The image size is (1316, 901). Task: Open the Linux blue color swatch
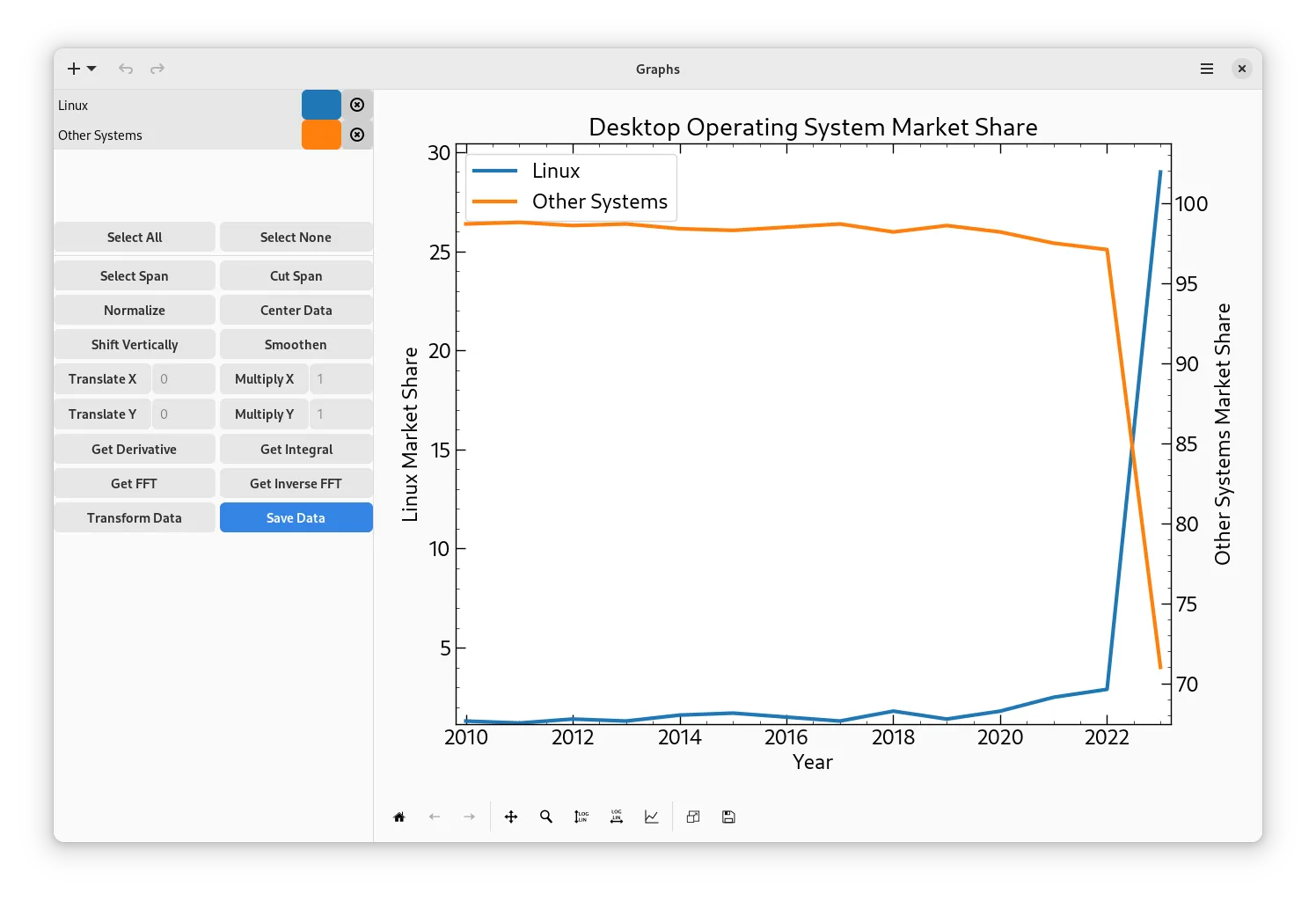point(321,105)
